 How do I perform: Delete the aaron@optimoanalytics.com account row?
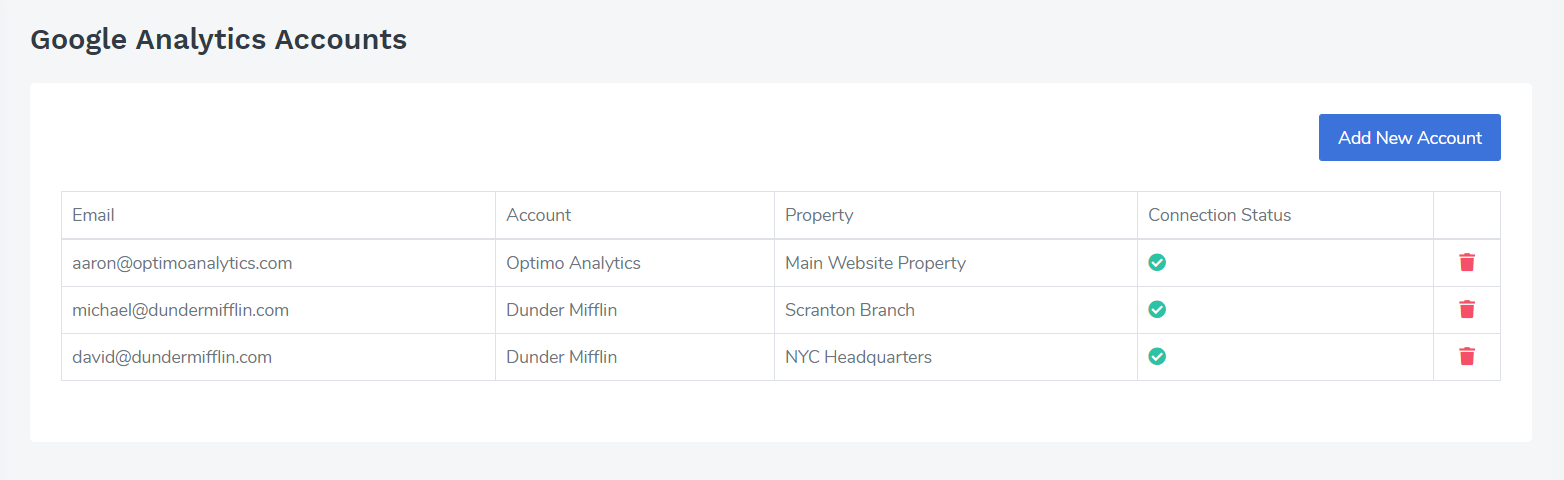click(1467, 263)
